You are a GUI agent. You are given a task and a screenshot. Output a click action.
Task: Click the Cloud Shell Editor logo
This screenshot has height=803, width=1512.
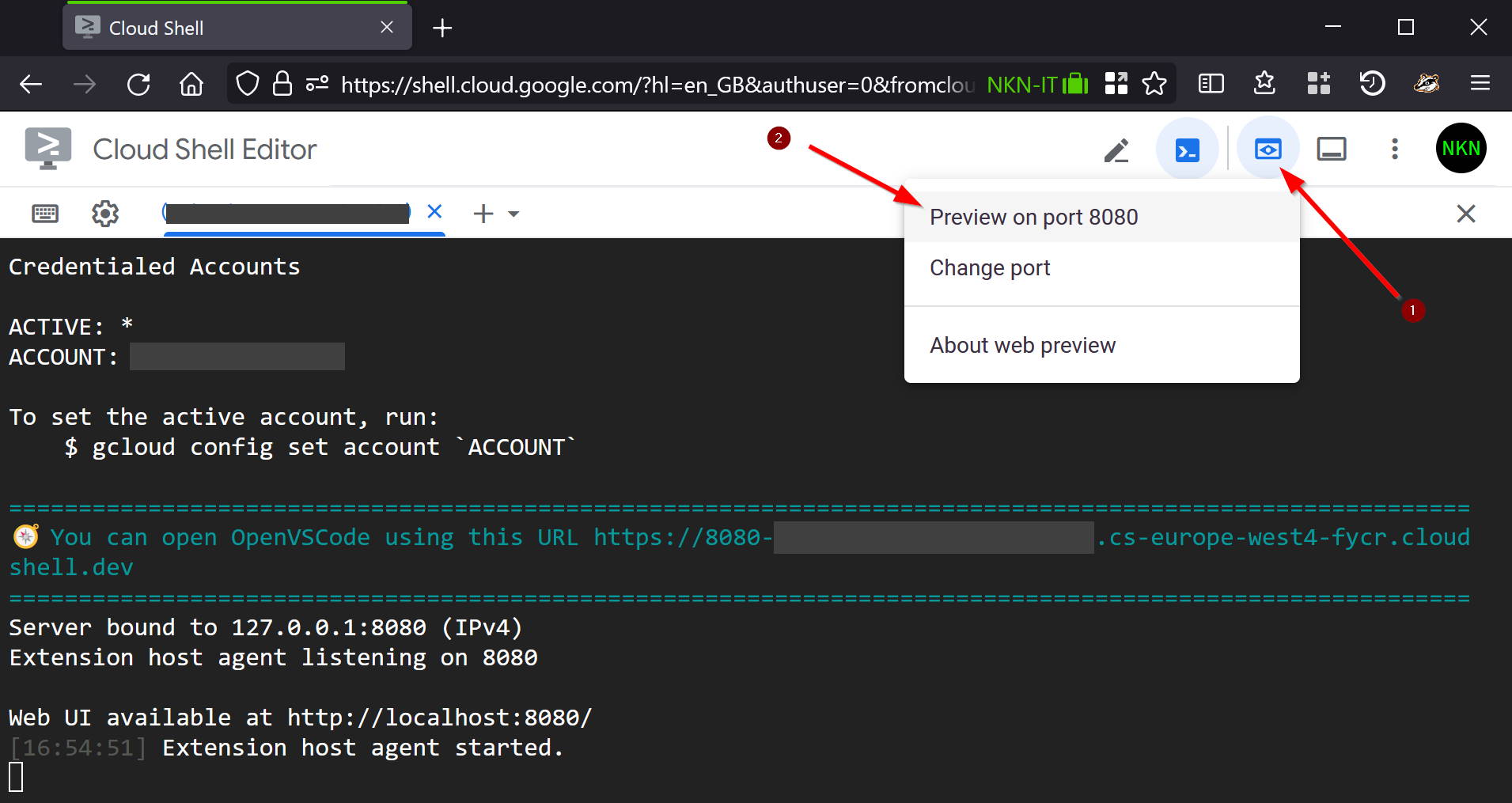coord(47,149)
